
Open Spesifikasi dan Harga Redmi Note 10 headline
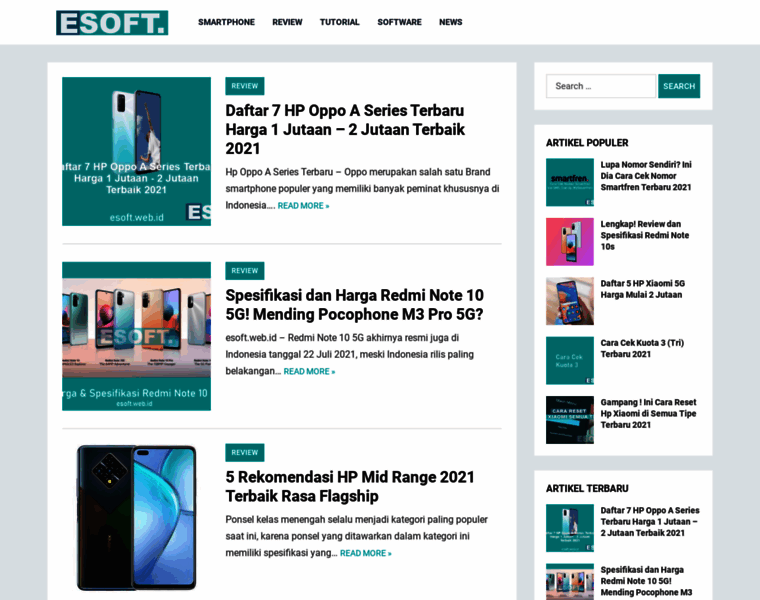tap(354, 305)
